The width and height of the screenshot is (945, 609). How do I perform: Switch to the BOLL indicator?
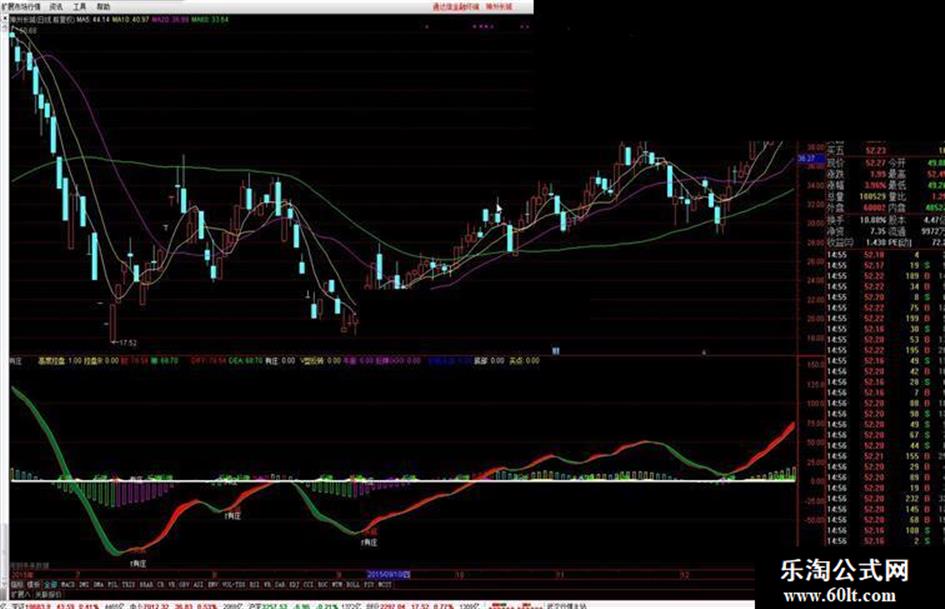[353, 585]
